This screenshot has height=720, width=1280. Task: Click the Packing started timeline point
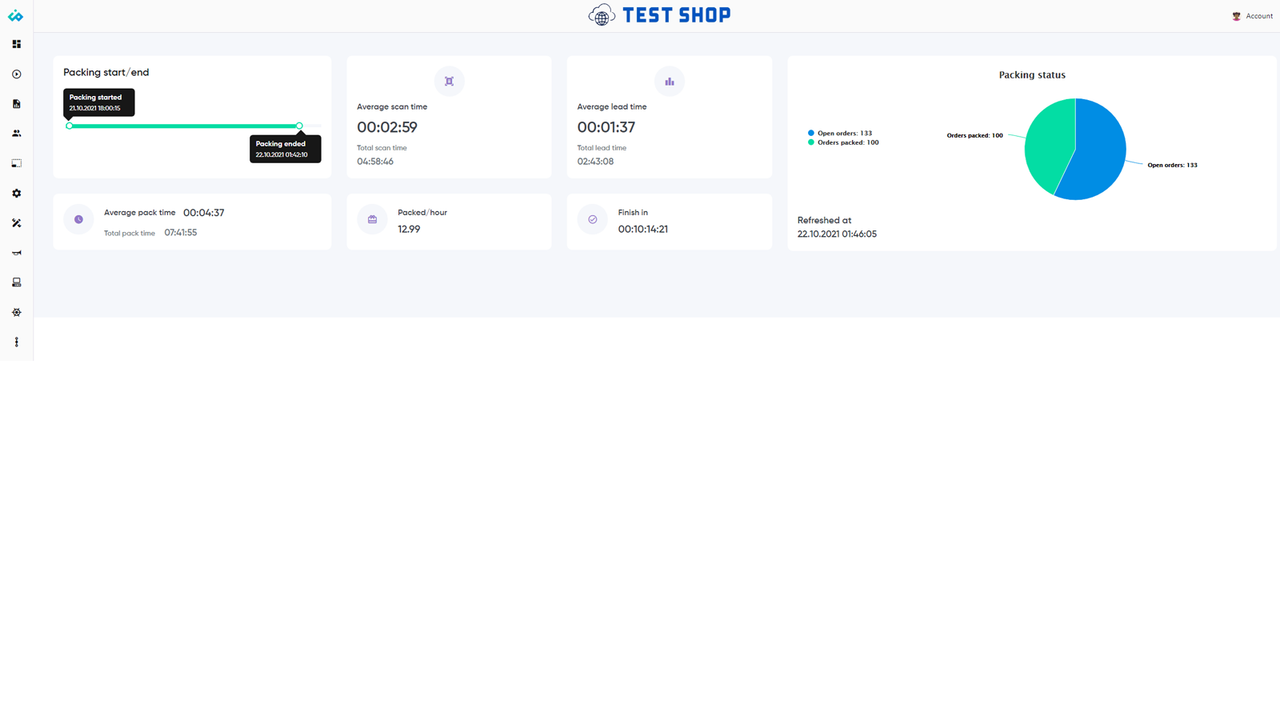pos(69,126)
